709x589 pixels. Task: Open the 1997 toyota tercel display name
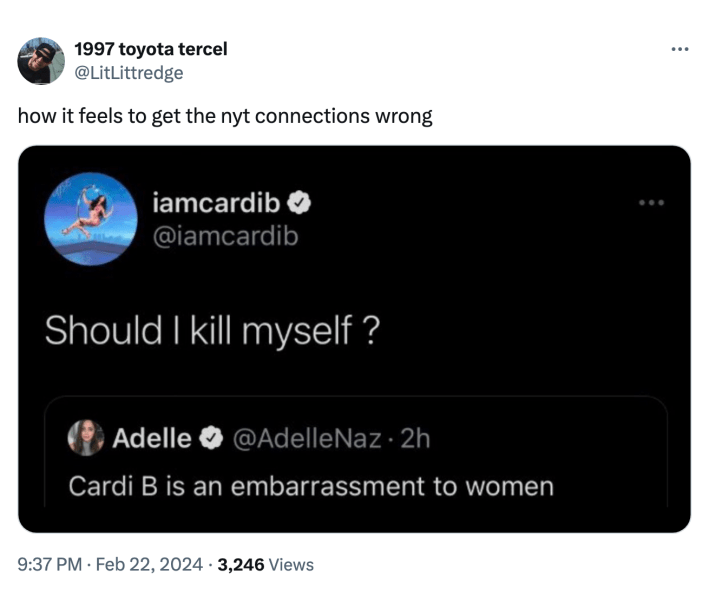coord(151,49)
